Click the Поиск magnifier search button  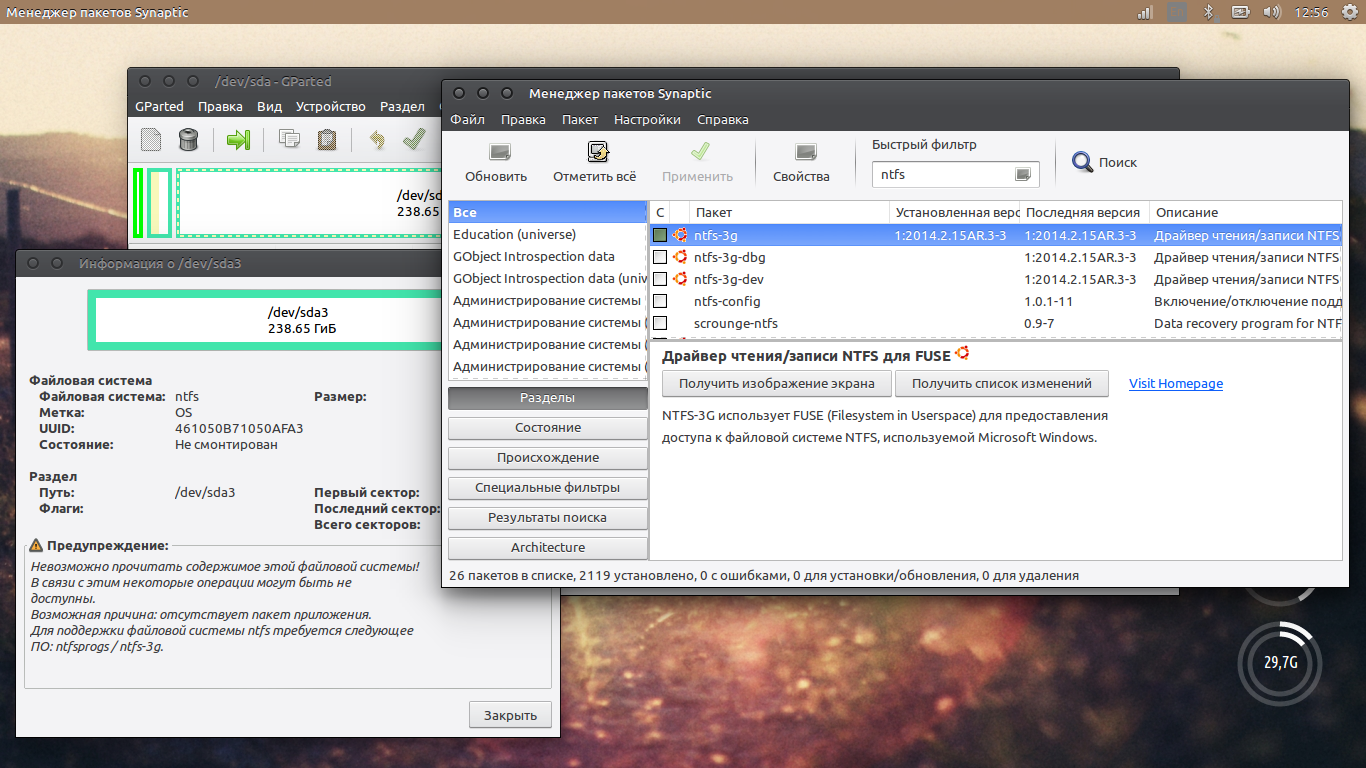click(x=1104, y=162)
